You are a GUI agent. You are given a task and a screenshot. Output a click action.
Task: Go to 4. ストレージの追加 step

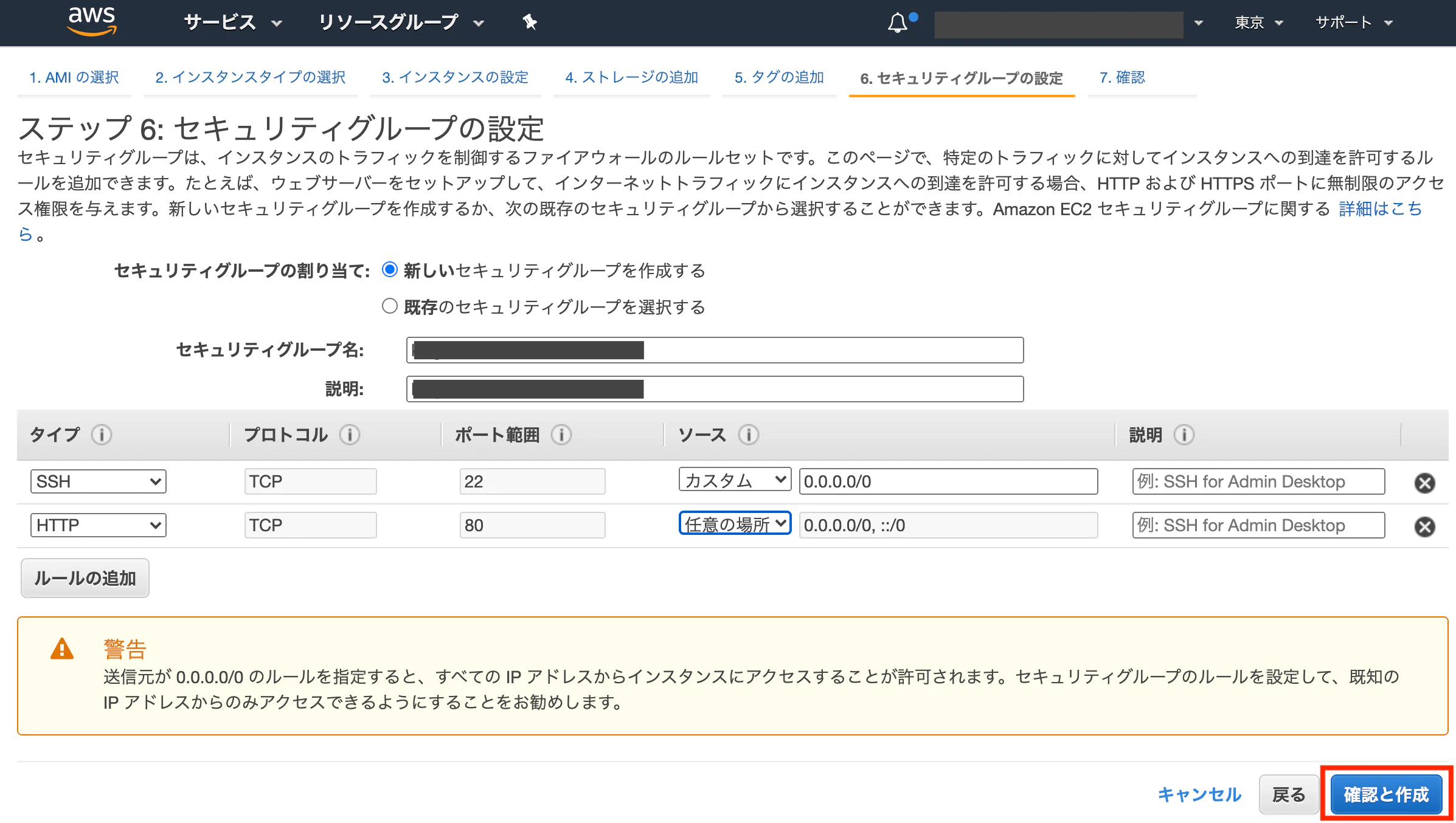click(x=631, y=78)
